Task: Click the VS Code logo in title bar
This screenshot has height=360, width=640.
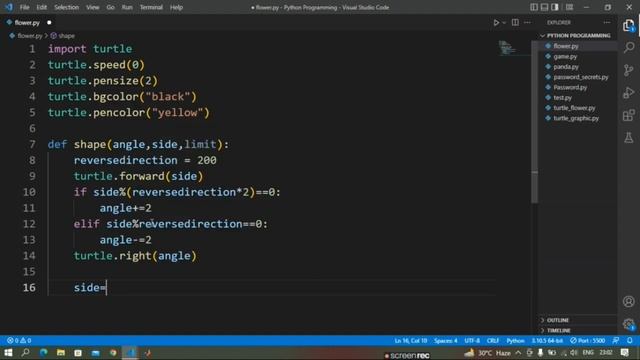Action: pyautogui.click(x=9, y=7)
